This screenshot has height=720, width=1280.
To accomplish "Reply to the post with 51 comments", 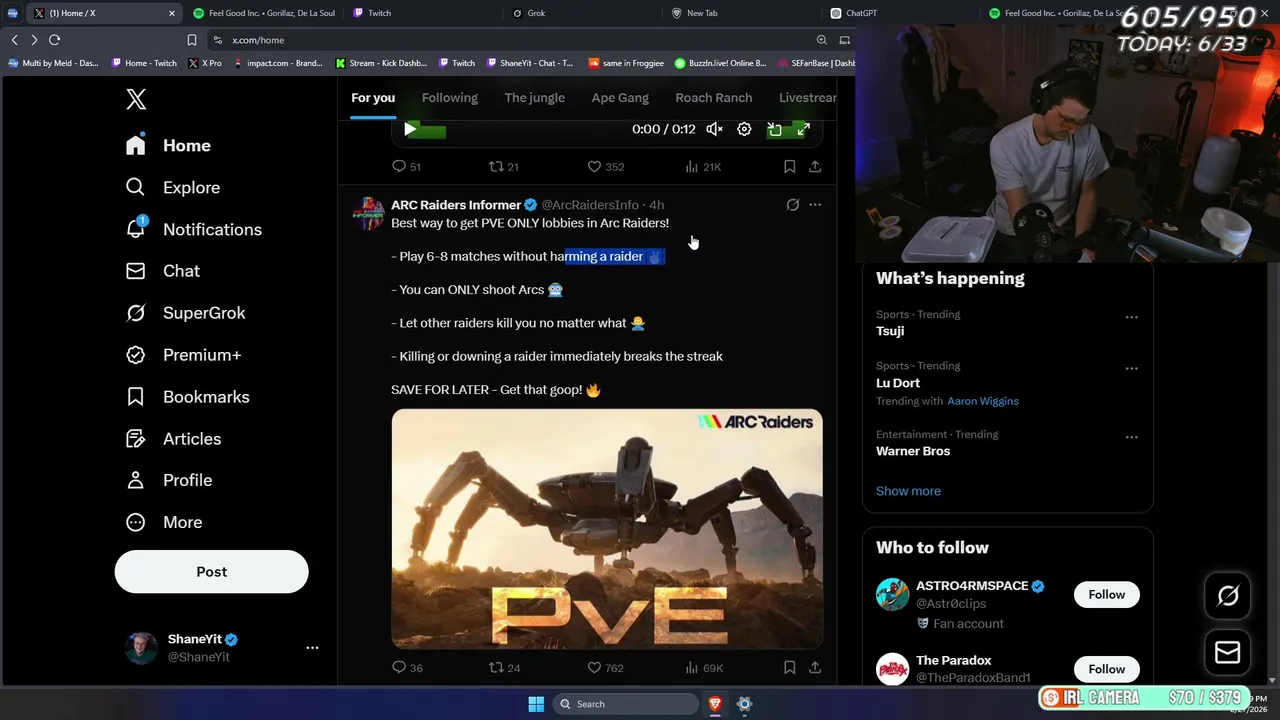I will coord(406,167).
